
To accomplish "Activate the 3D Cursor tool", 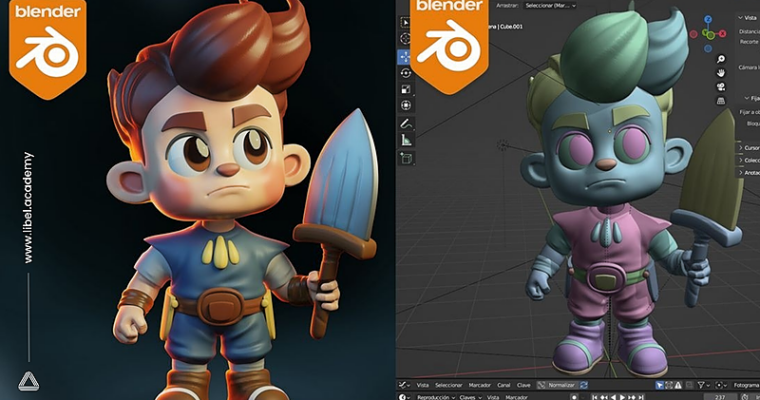I will (406, 38).
